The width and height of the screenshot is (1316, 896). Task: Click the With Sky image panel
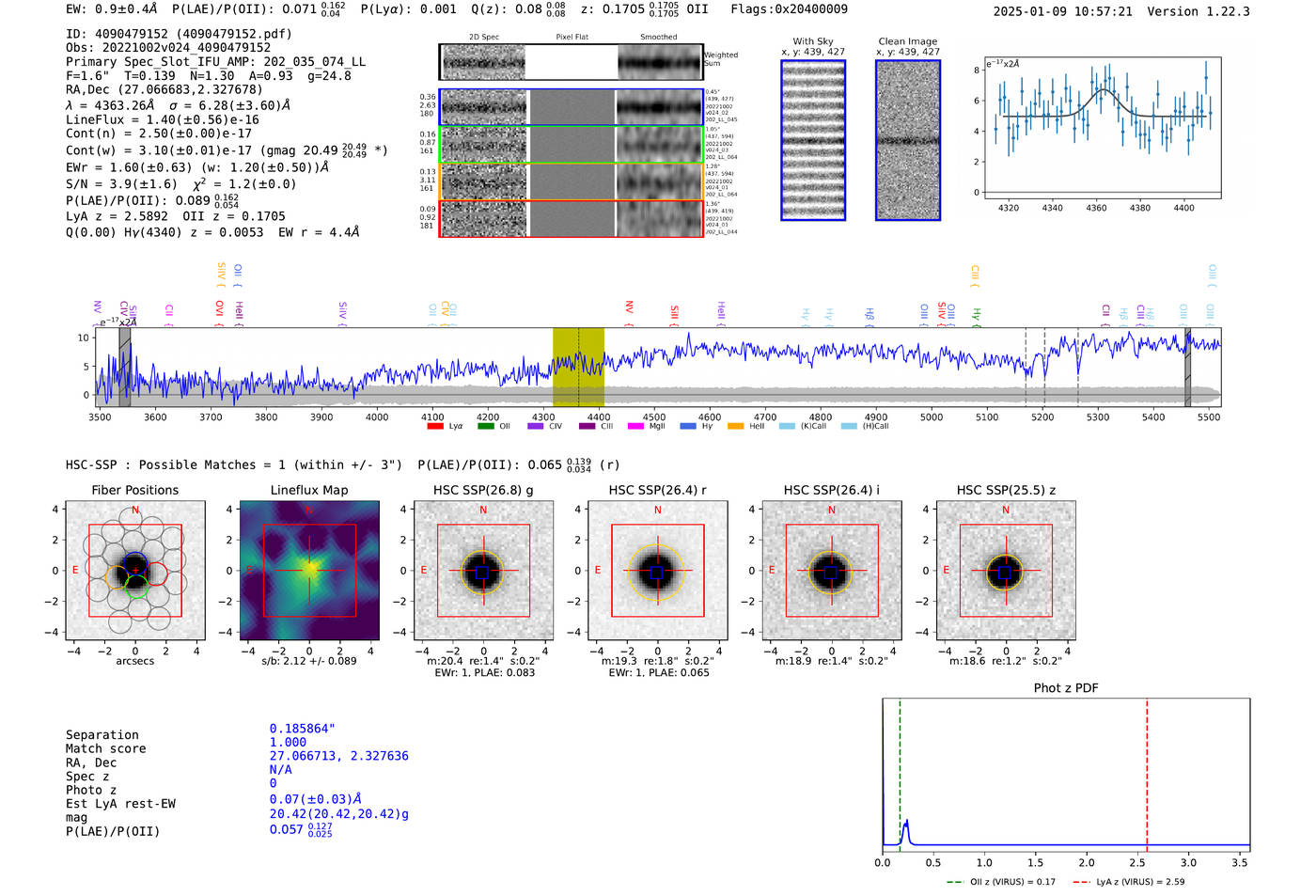pos(813,140)
